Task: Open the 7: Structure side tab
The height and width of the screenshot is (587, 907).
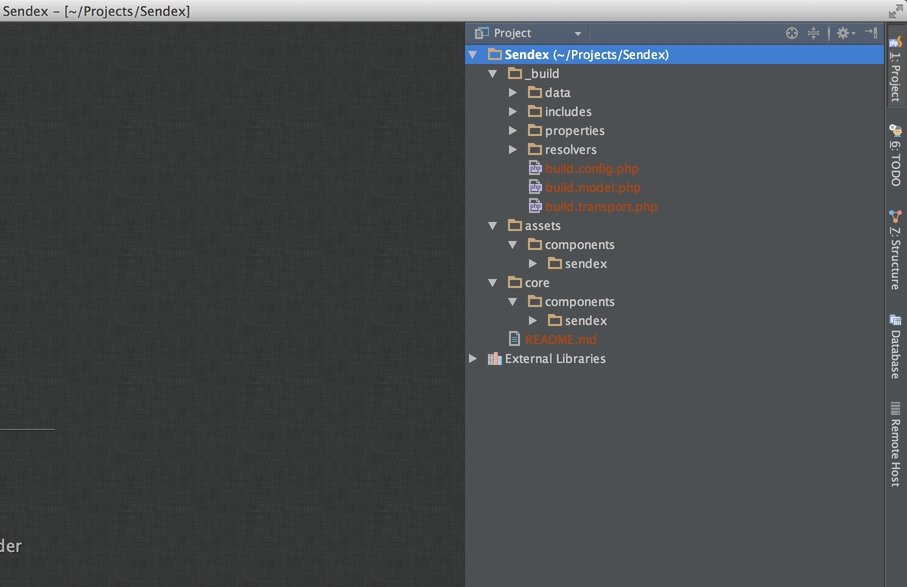Action: coord(895,249)
